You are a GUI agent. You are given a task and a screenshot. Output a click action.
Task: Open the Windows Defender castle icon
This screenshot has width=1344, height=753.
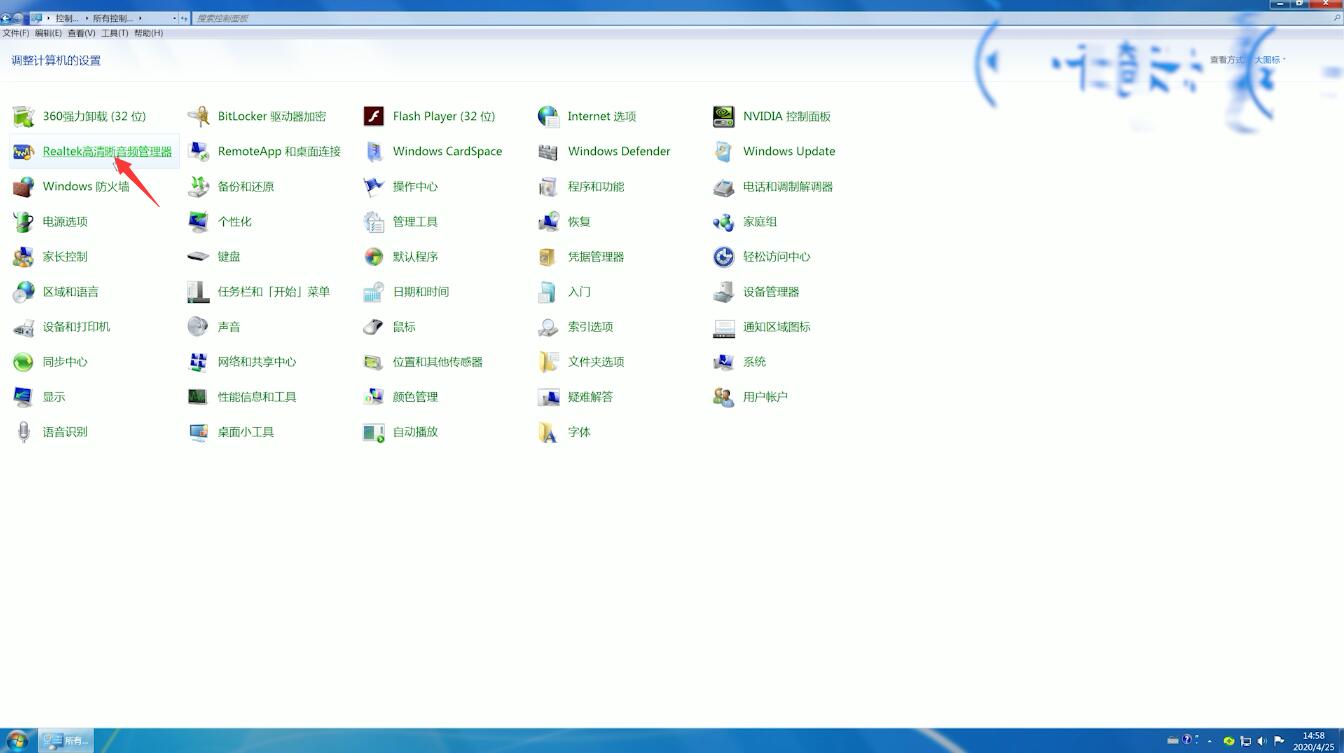549,152
